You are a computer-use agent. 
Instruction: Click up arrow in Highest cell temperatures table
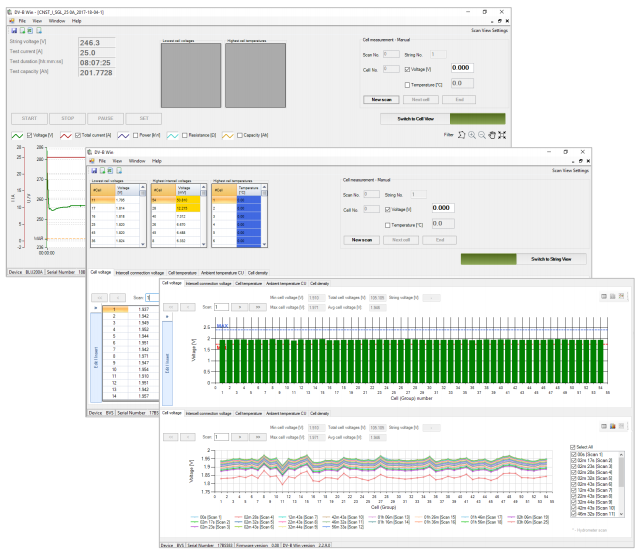[x=264, y=187]
